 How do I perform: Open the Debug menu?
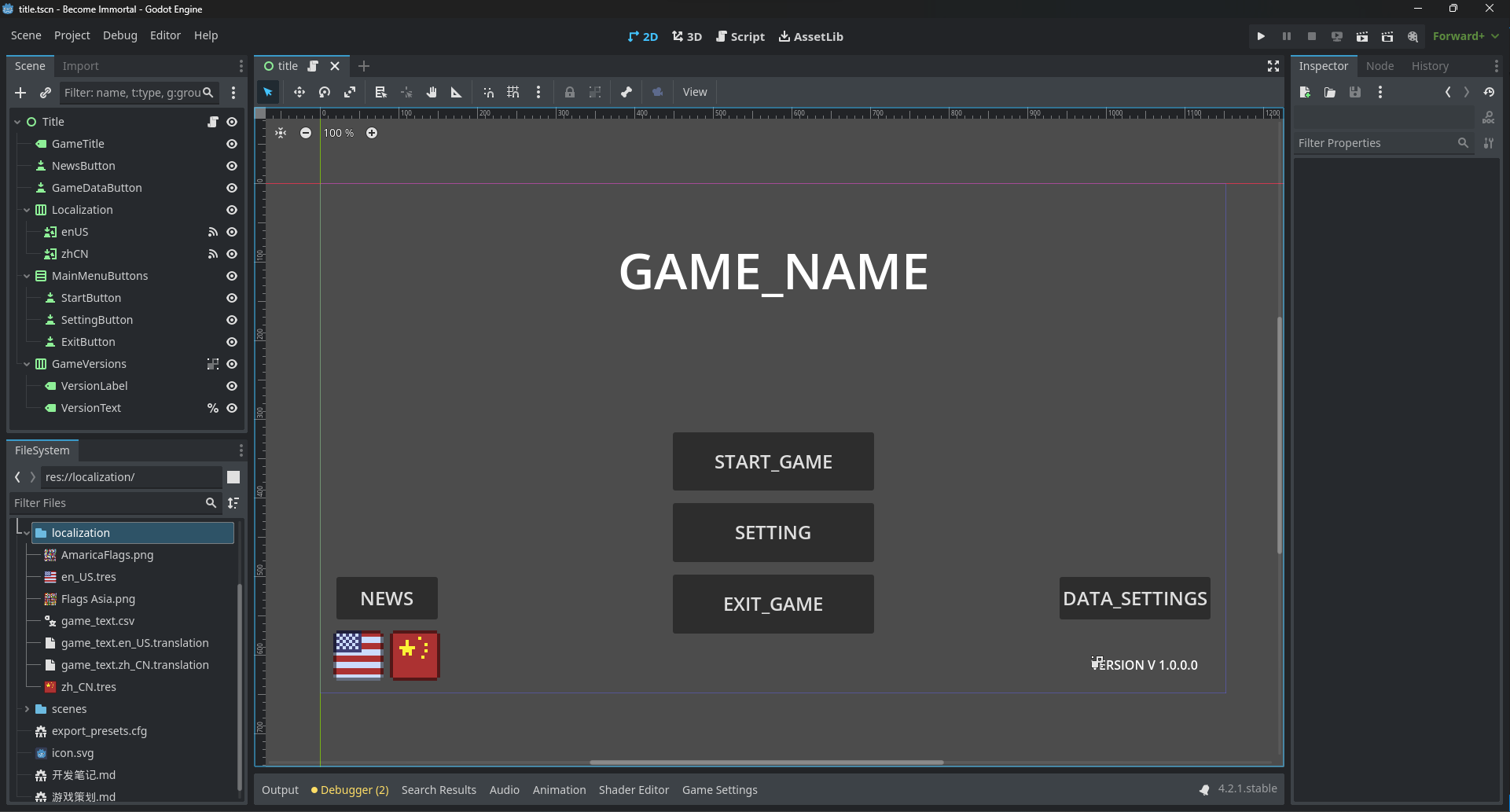pos(119,35)
